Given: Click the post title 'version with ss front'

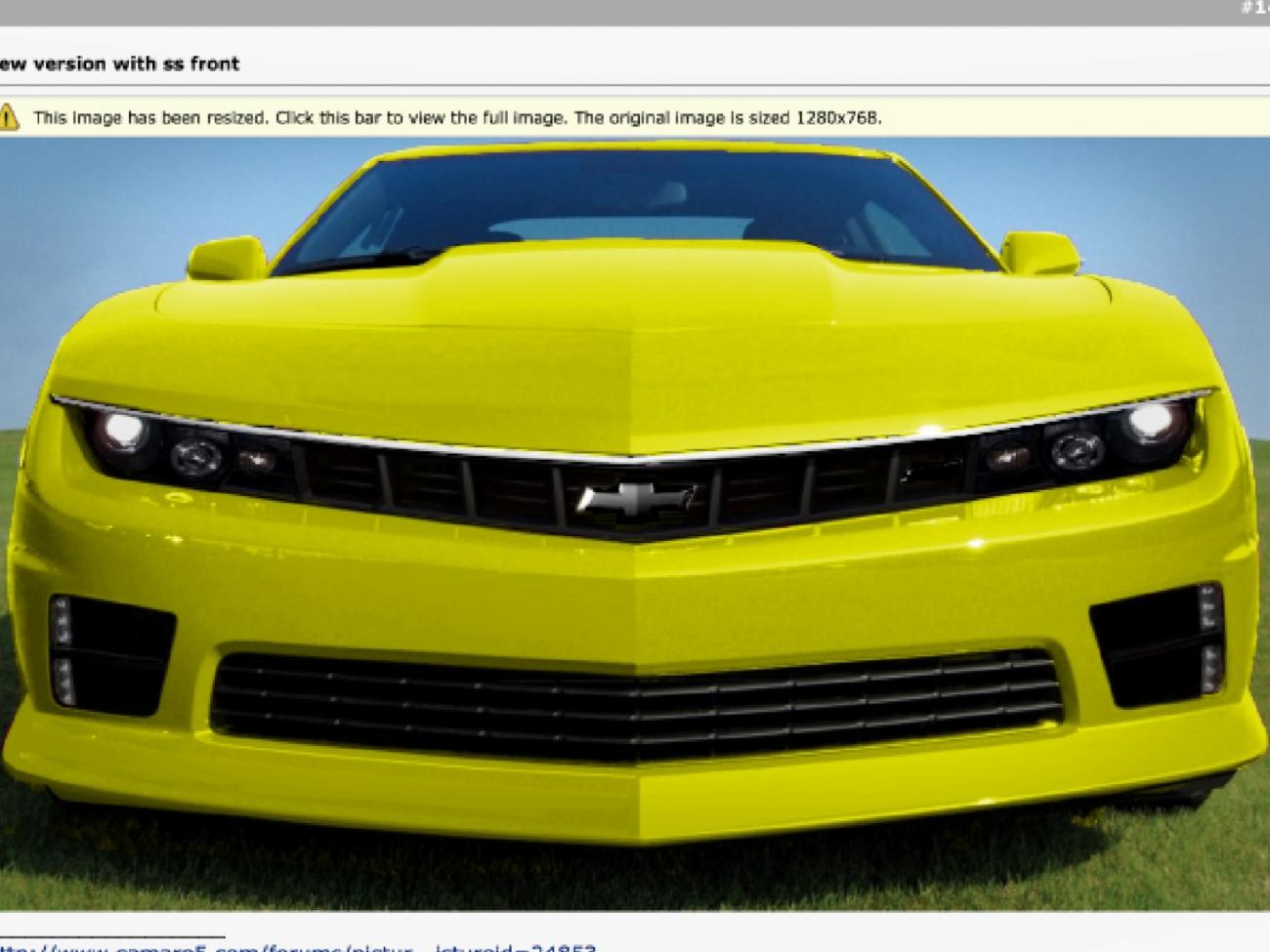Looking at the screenshot, I should point(119,63).
